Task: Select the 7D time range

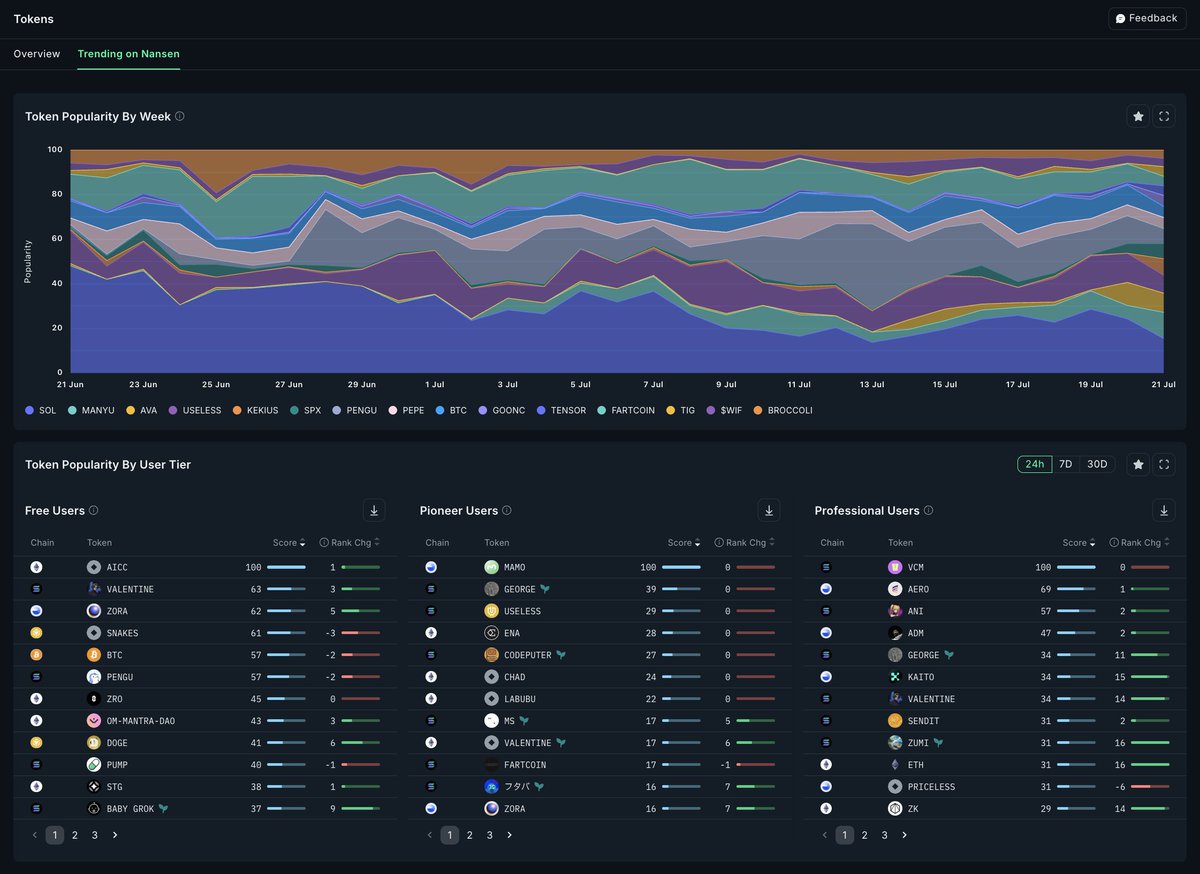Action: [x=1065, y=464]
